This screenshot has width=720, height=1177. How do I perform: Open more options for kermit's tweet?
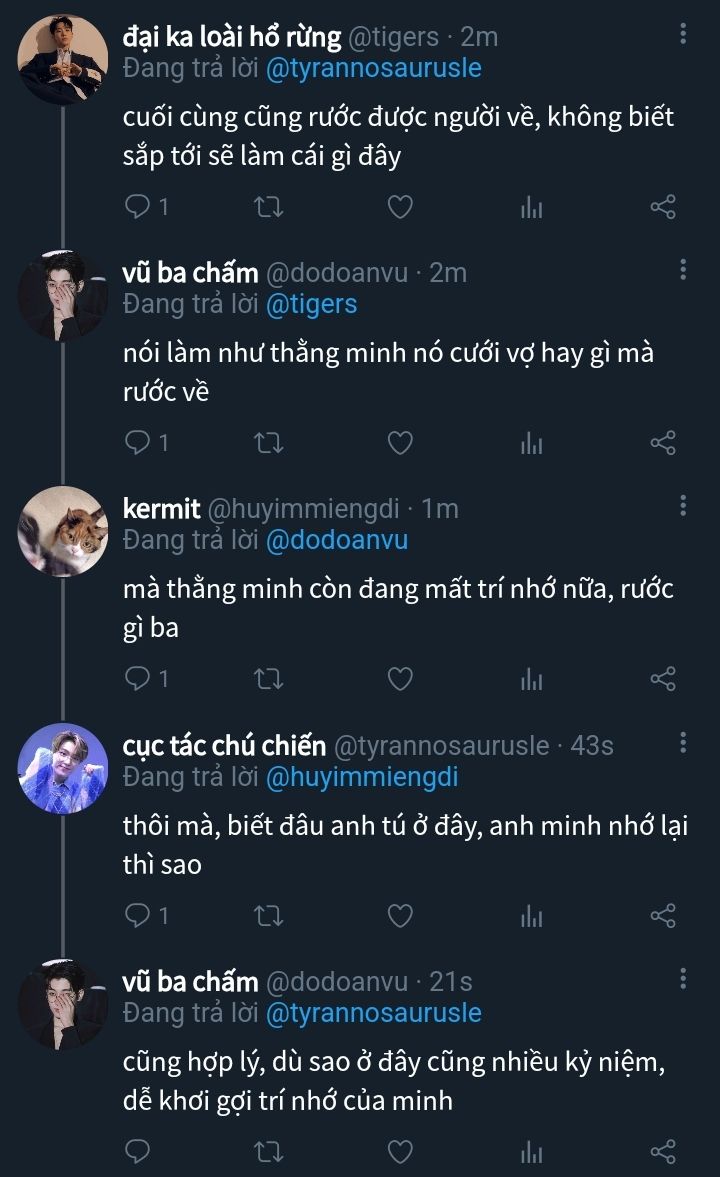tap(683, 506)
